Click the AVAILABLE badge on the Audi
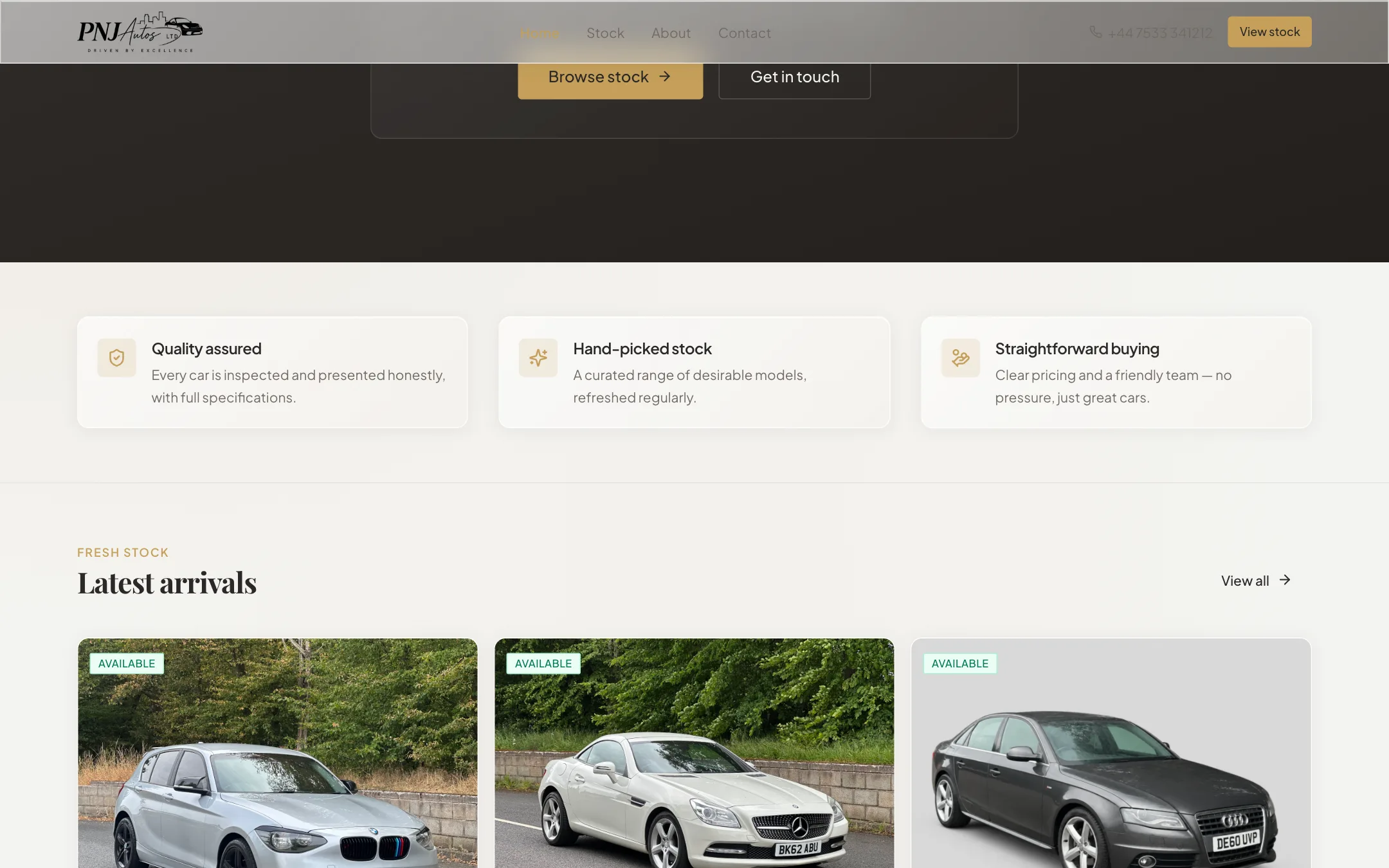1389x868 pixels. [960, 664]
